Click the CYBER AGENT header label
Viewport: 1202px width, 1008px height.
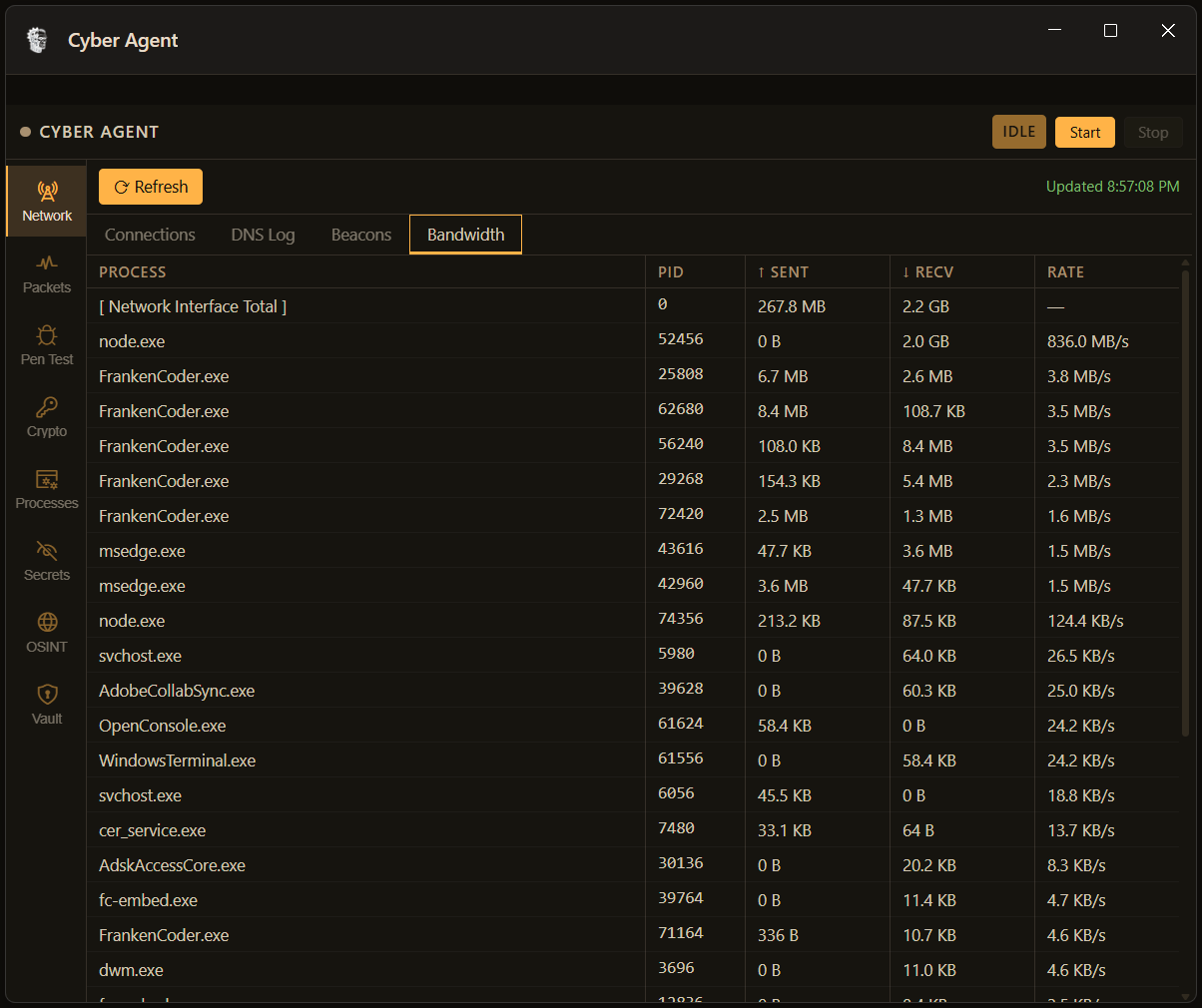pos(99,132)
